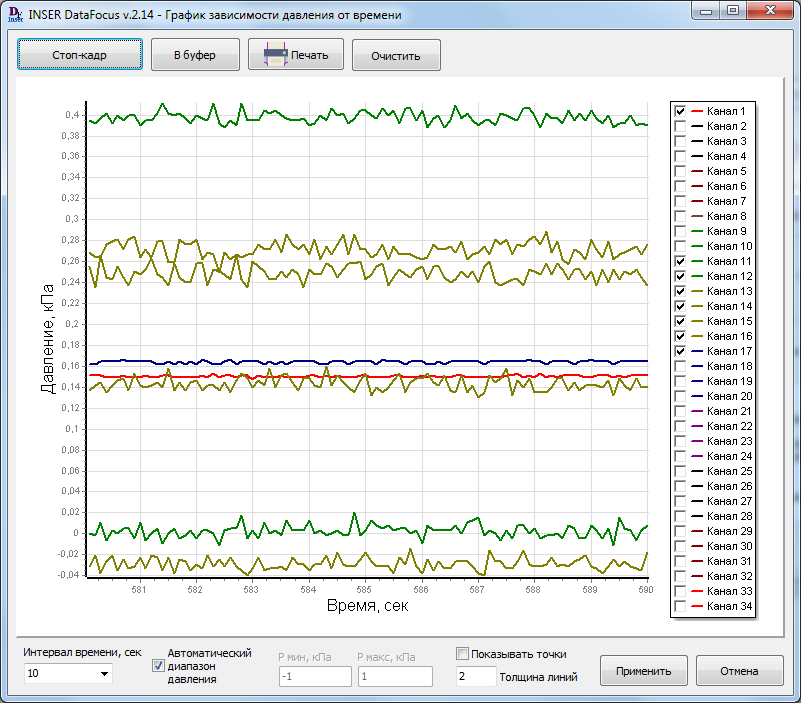Click the blue line swatch of Канал 17
This screenshot has width=801, height=703.
click(x=697, y=351)
